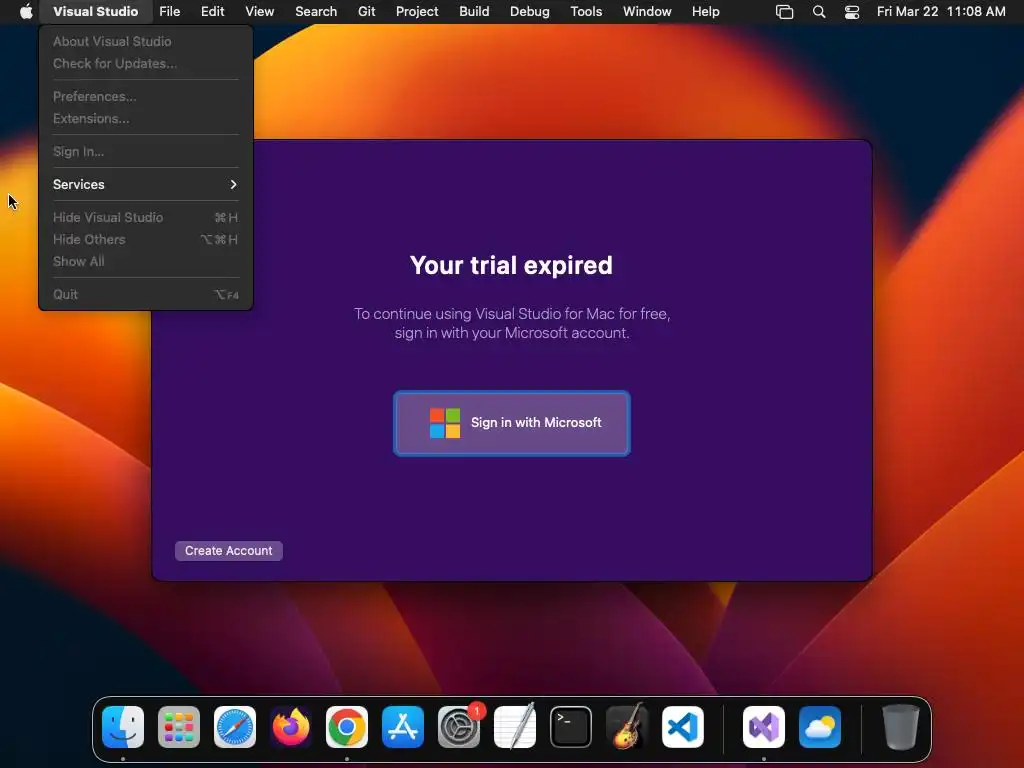This screenshot has height=768, width=1024.
Task: Click Sign in with Microsoft button
Action: click(x=512, y=423)
